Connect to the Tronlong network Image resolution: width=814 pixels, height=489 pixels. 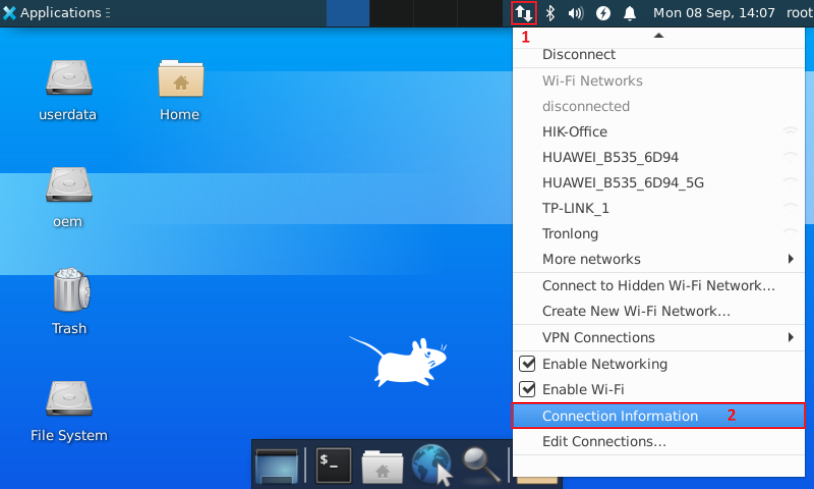coord(659,233)
